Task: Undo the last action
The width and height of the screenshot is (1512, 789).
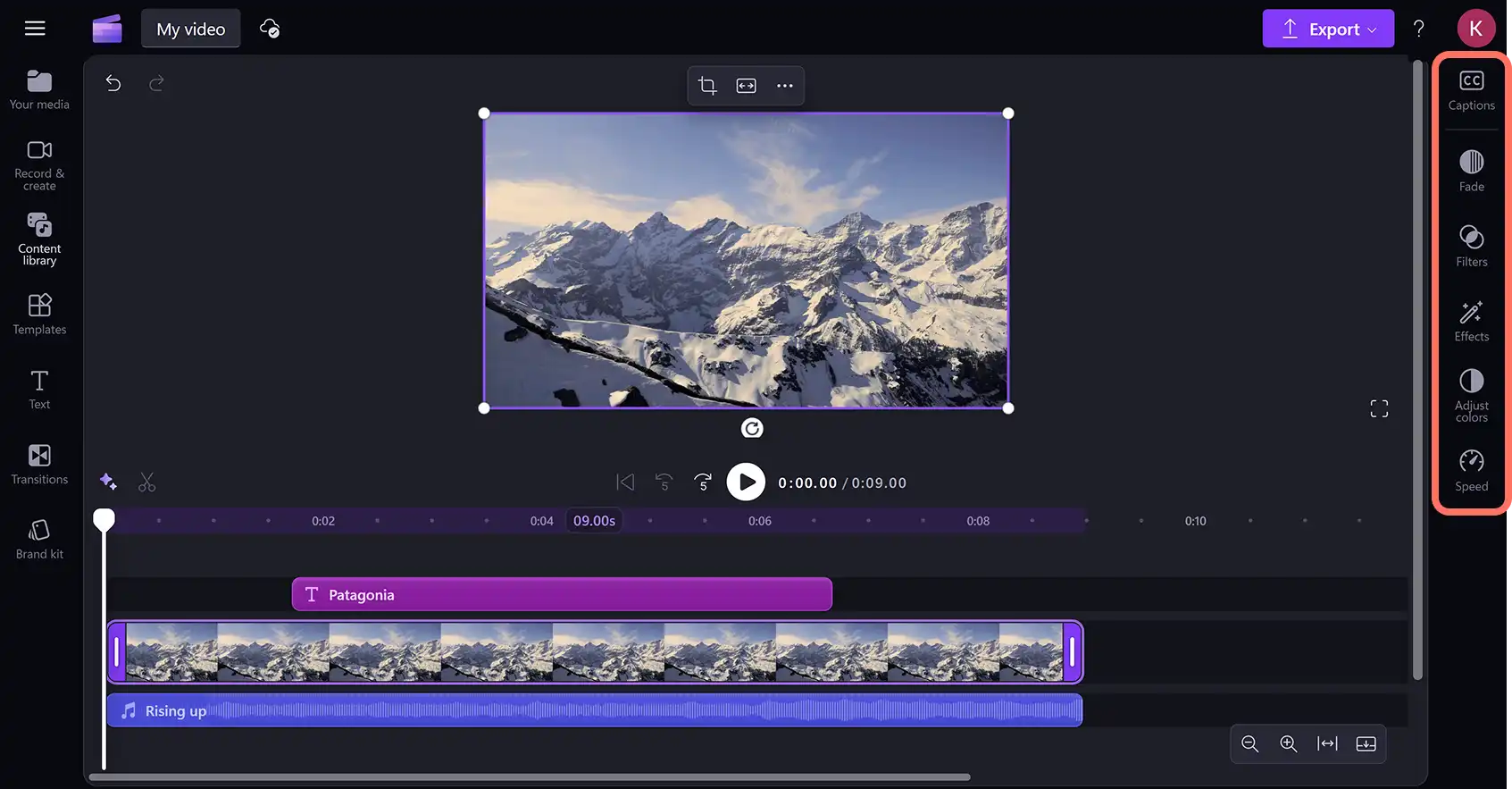Action: 113,83
